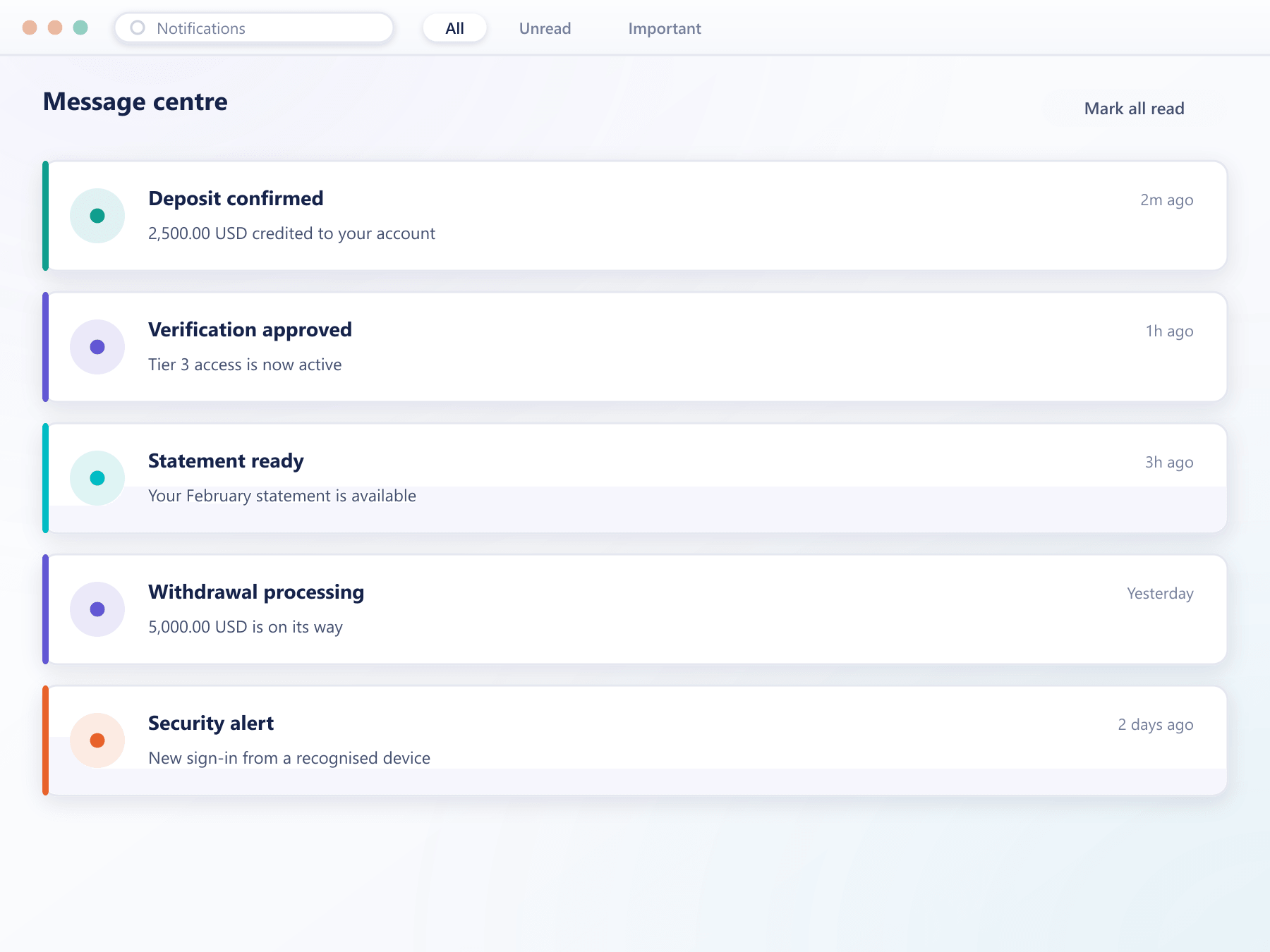Click 'New sign-in from a recognised device' text
The image size is (1270, 952).
pos(289,758)
